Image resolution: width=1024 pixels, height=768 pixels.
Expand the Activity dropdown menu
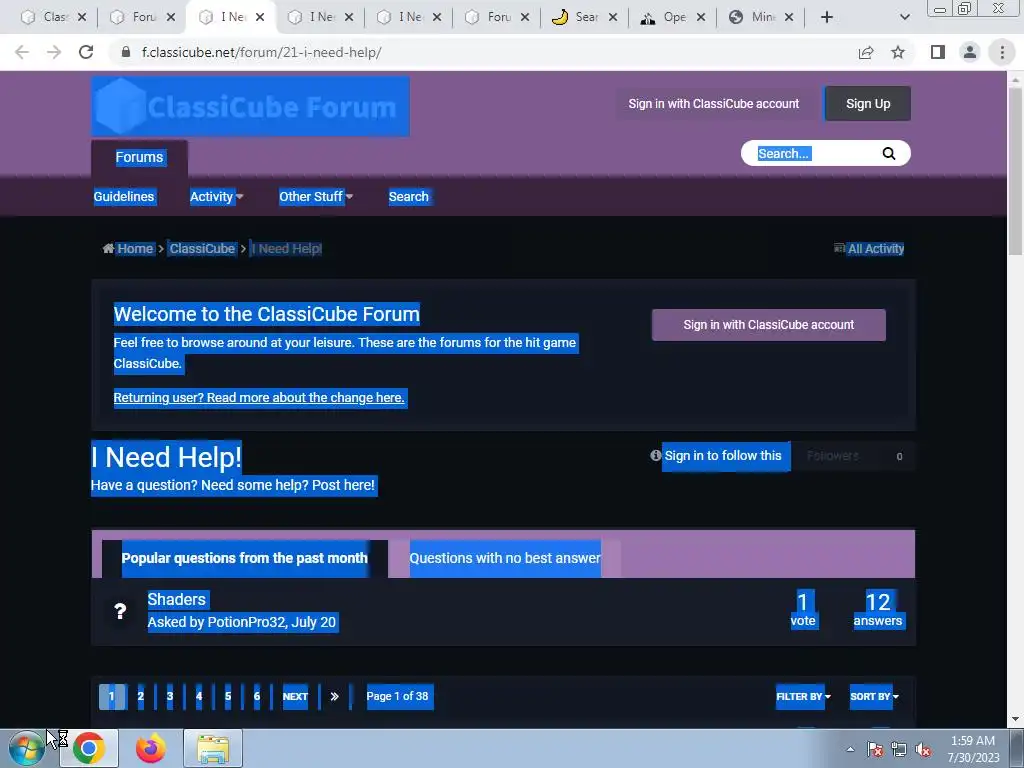[x=216, y=197]
